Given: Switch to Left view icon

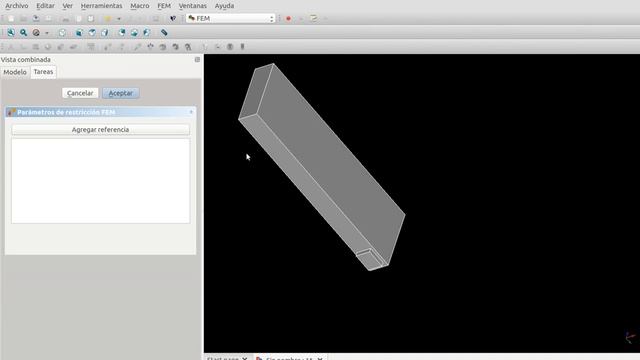Looking at the screenshot, I should (x=147, y=33).
